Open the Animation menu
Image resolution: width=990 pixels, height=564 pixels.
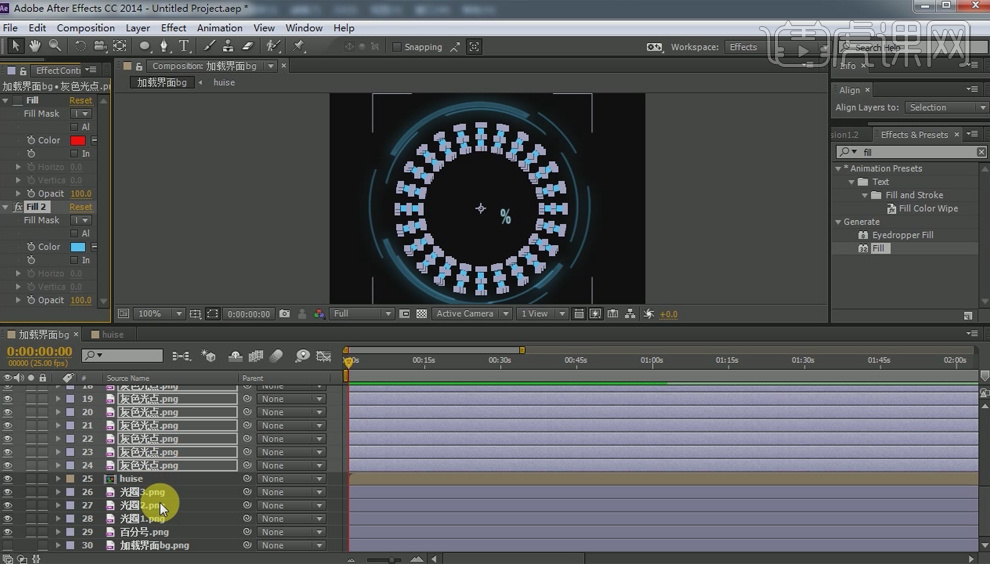click(x=219, y=28)
